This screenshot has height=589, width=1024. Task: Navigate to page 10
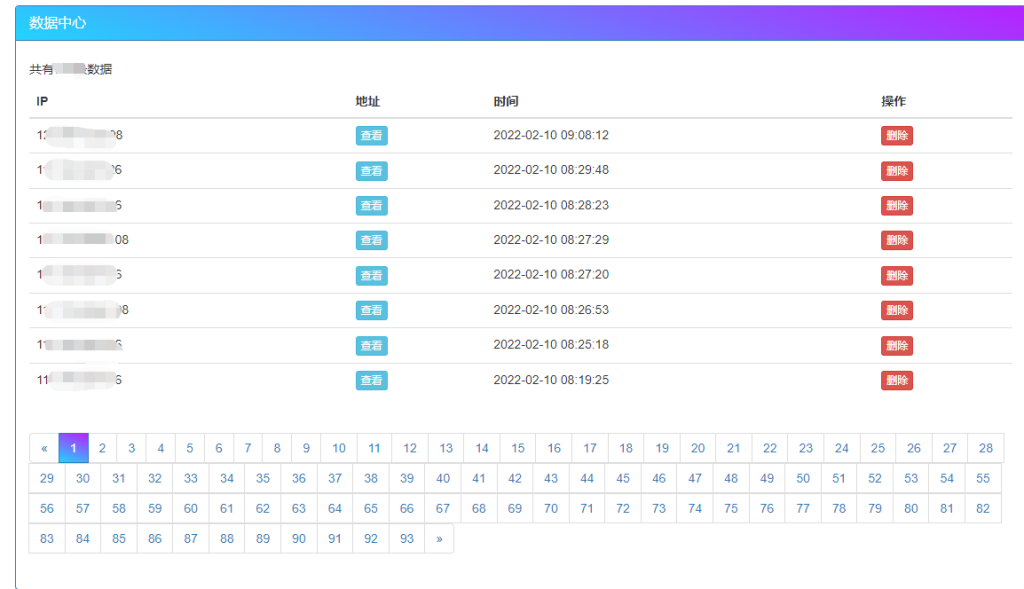[x=339, y=448]
